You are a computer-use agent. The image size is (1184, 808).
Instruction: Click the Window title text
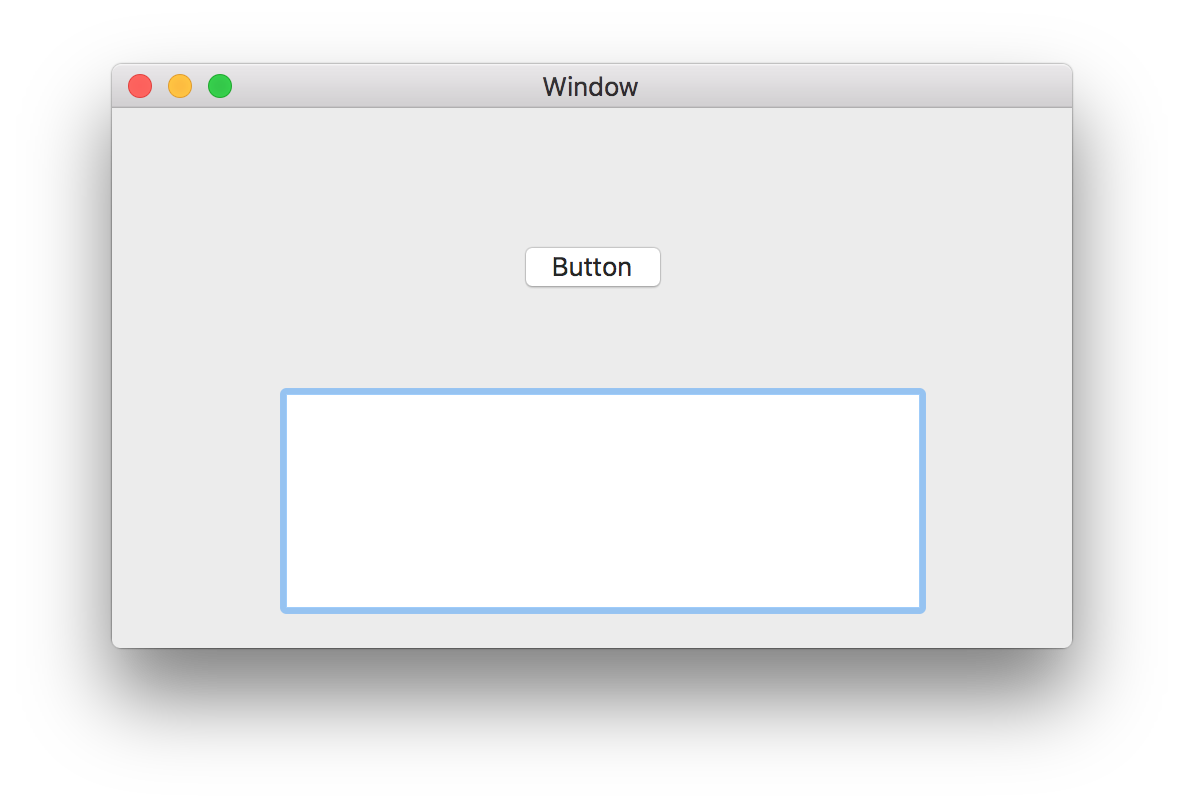tap(590, 87)
